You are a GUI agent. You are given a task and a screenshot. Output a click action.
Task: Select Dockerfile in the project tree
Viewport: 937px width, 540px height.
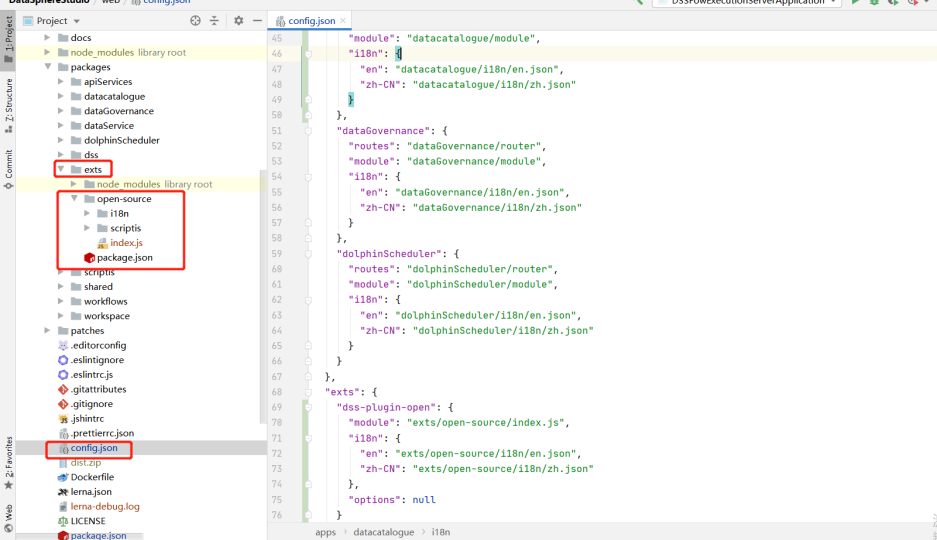pyautogui.click(x=92, y=477)
